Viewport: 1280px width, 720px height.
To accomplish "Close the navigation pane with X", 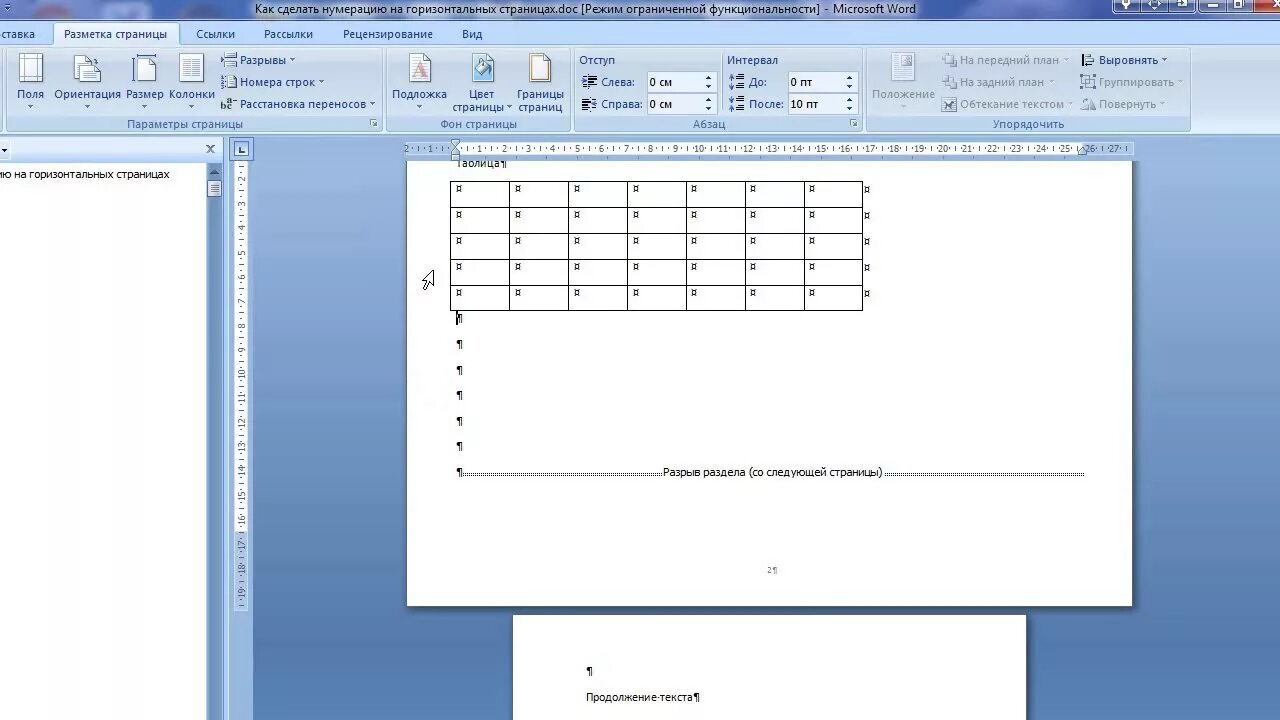I will pyautogui.click(x=210, y=149).
